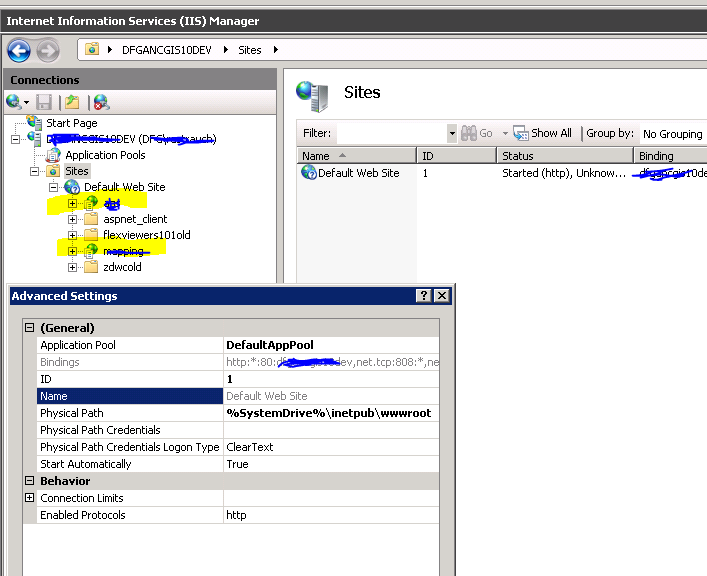Sort by Binding column header
This screenshot has height=576, width=707.
pos(670,156)
